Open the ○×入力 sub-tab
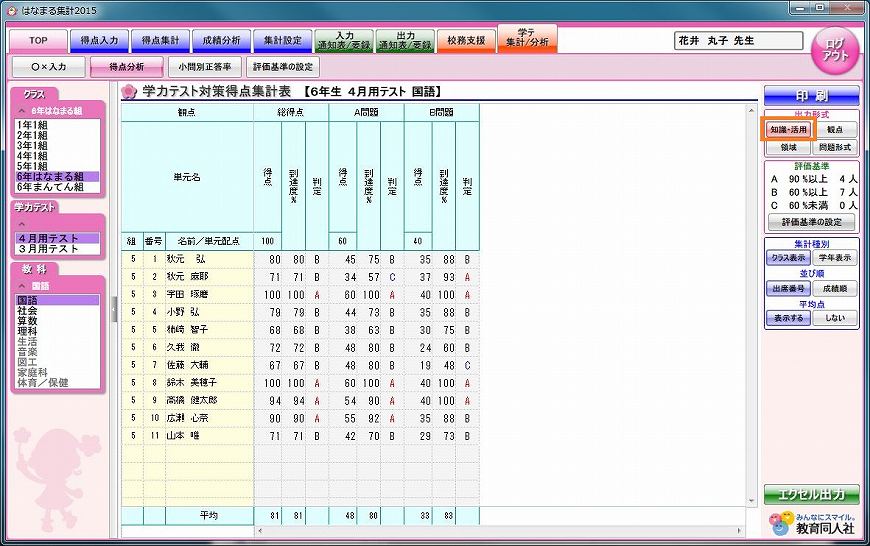The height and width of the screenshot is (546, 870). (x=49, y=67)
